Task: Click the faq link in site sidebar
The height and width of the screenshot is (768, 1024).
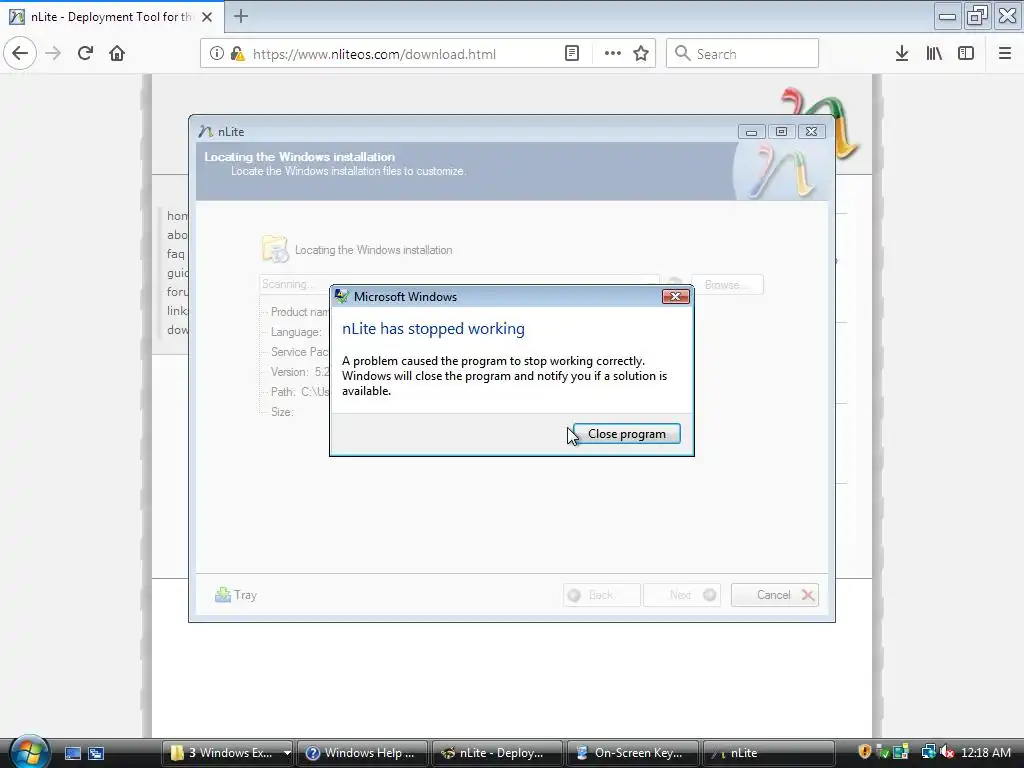Action: [x=175, y=254]
